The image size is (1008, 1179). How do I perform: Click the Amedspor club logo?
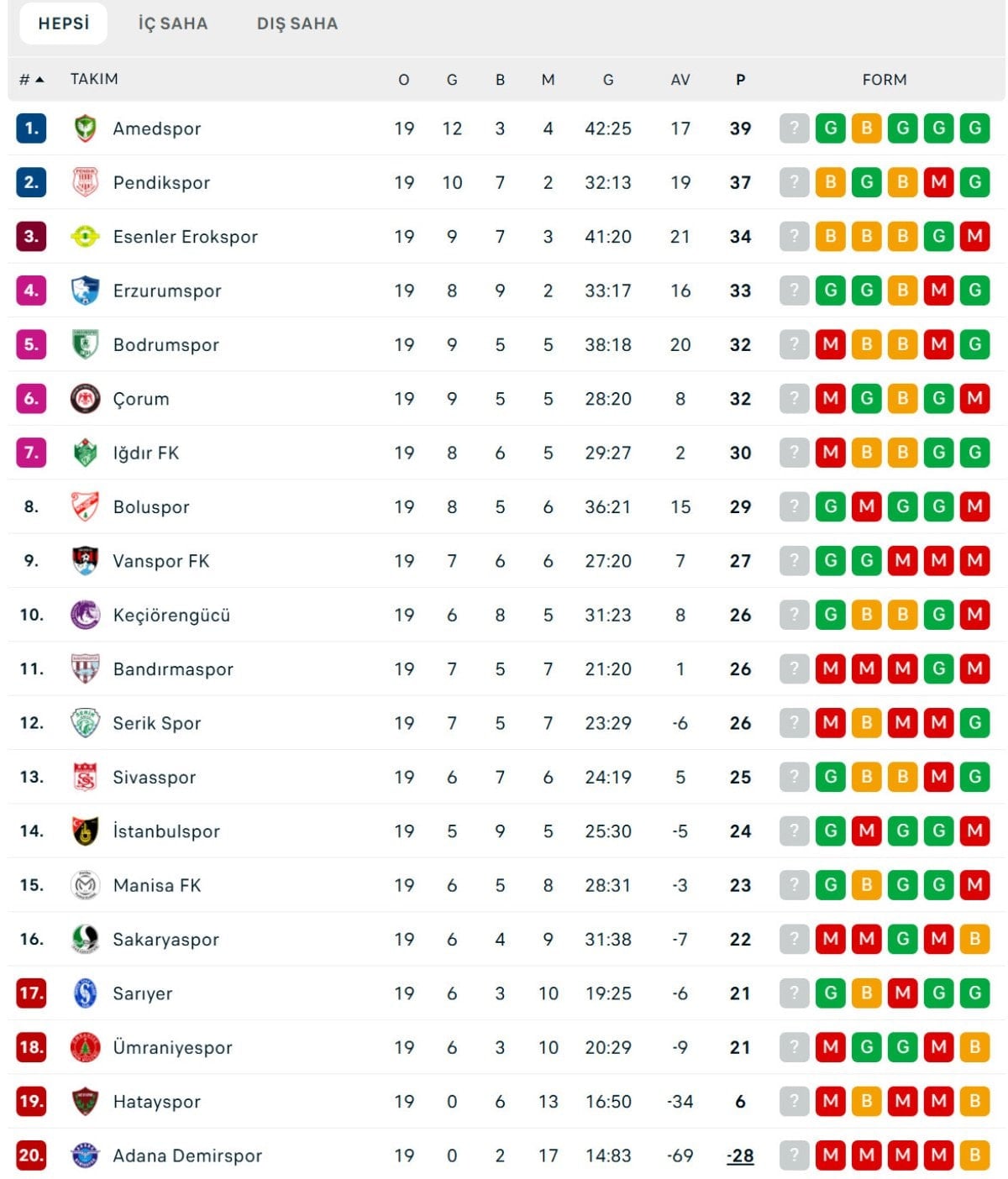pos(85,128)
